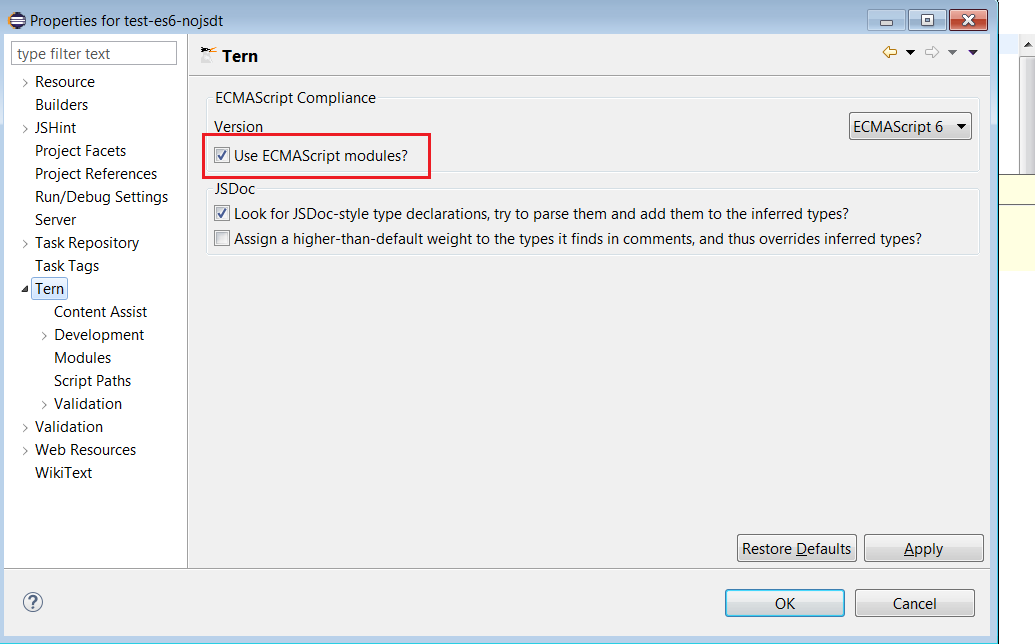Toggle Use ECMAScript modules checkbox

pos(222,155)
